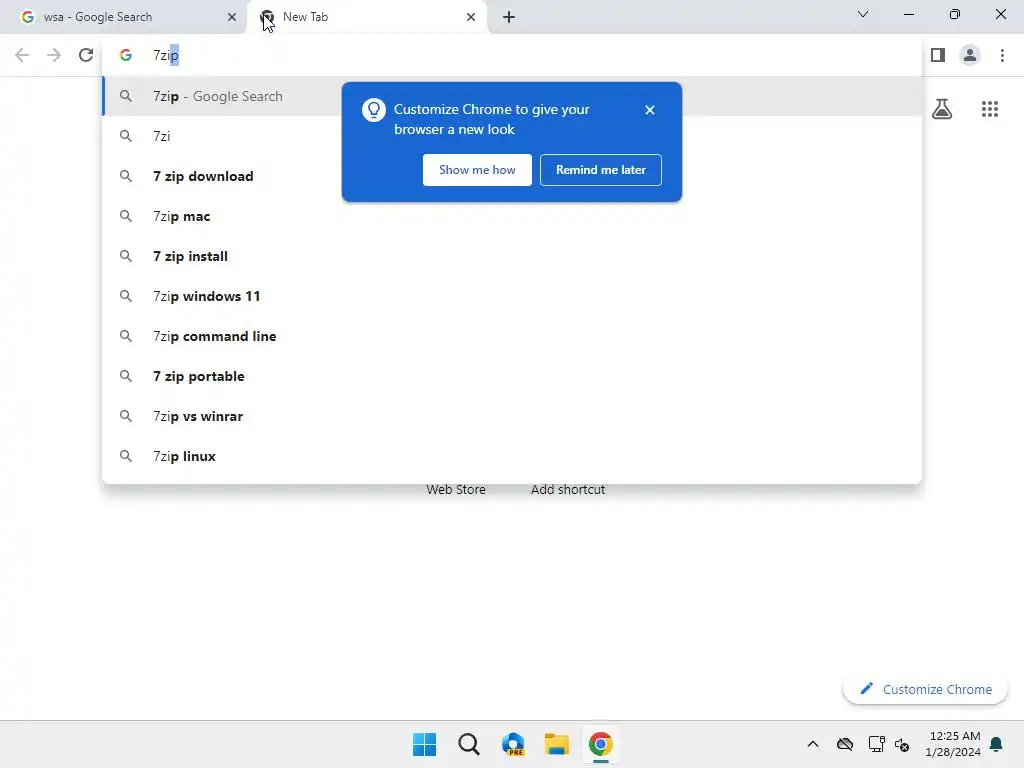Select the 7zip vs winrar suggestion

click(x=512, y=417)
